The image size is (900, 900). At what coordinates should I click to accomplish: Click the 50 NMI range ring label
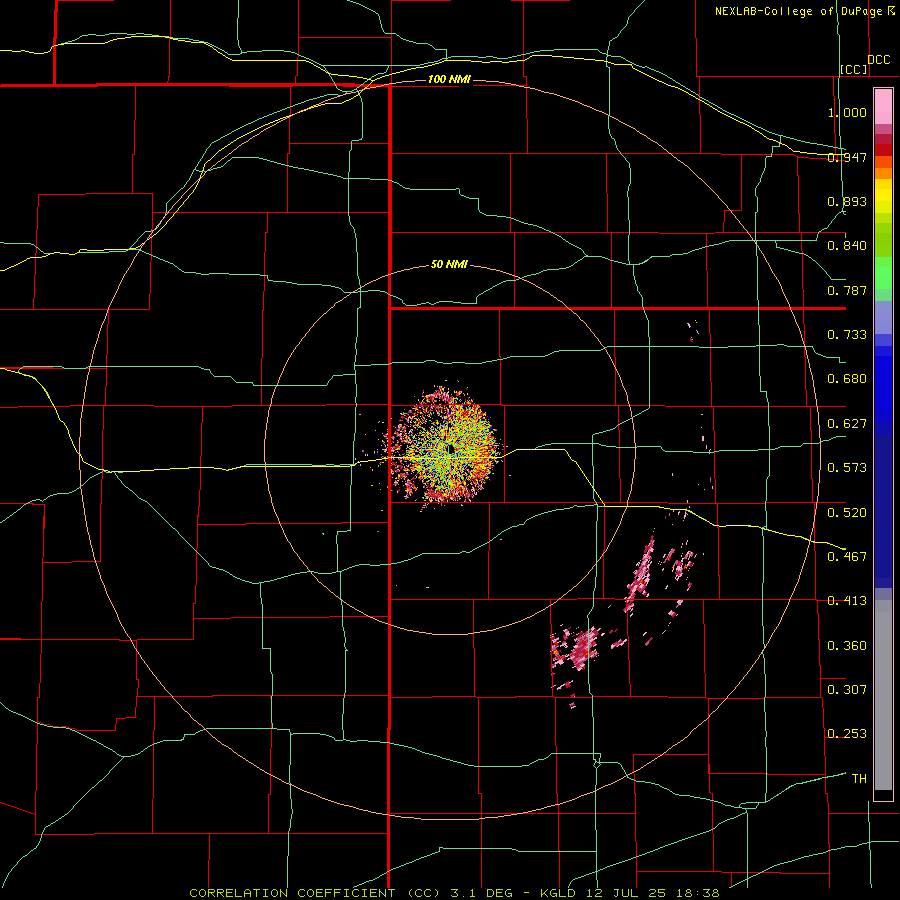coord(449,265)
